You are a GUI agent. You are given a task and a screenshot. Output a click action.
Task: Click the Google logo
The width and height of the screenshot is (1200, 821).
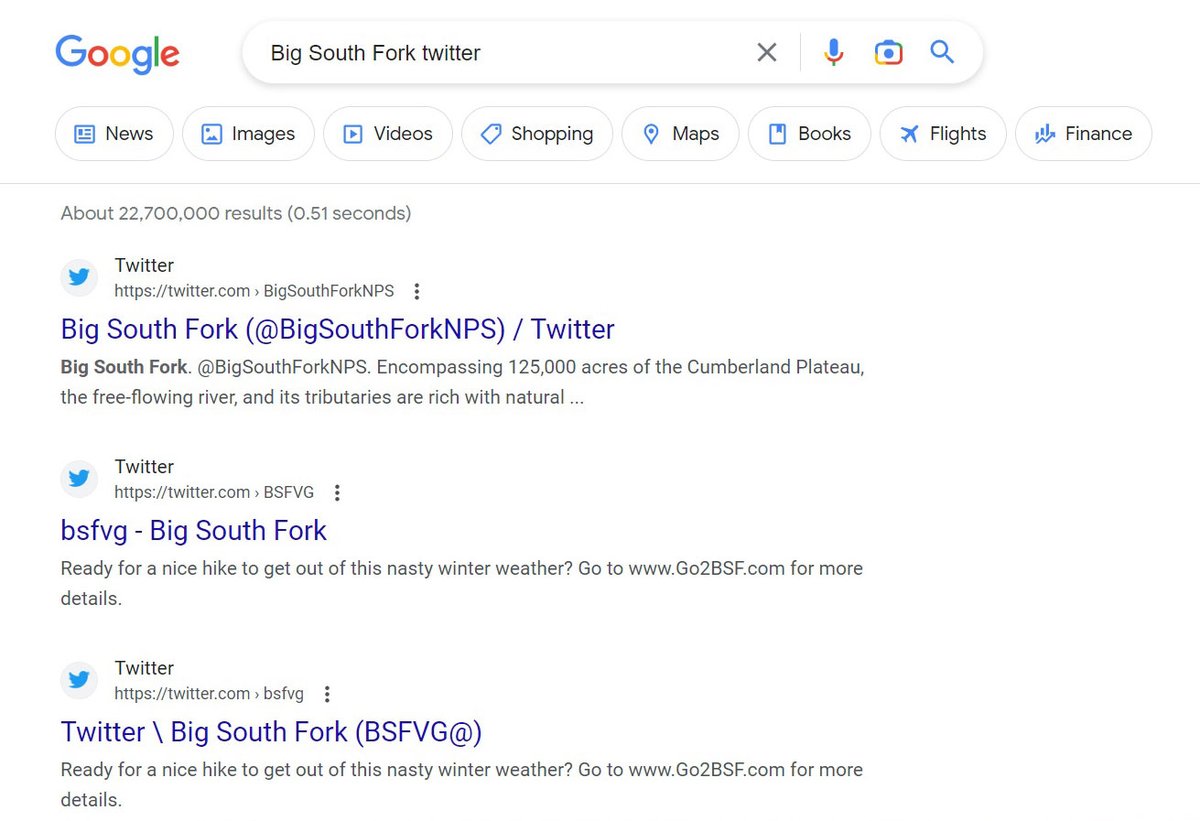[117, 53]
